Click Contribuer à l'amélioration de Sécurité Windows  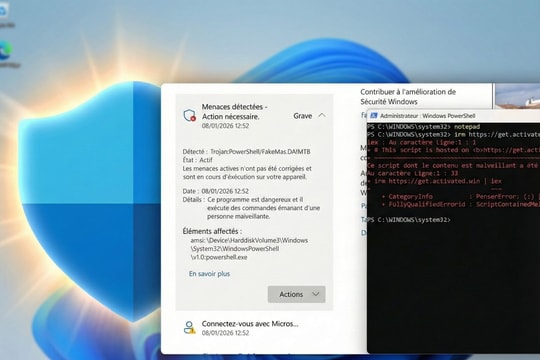408,97
